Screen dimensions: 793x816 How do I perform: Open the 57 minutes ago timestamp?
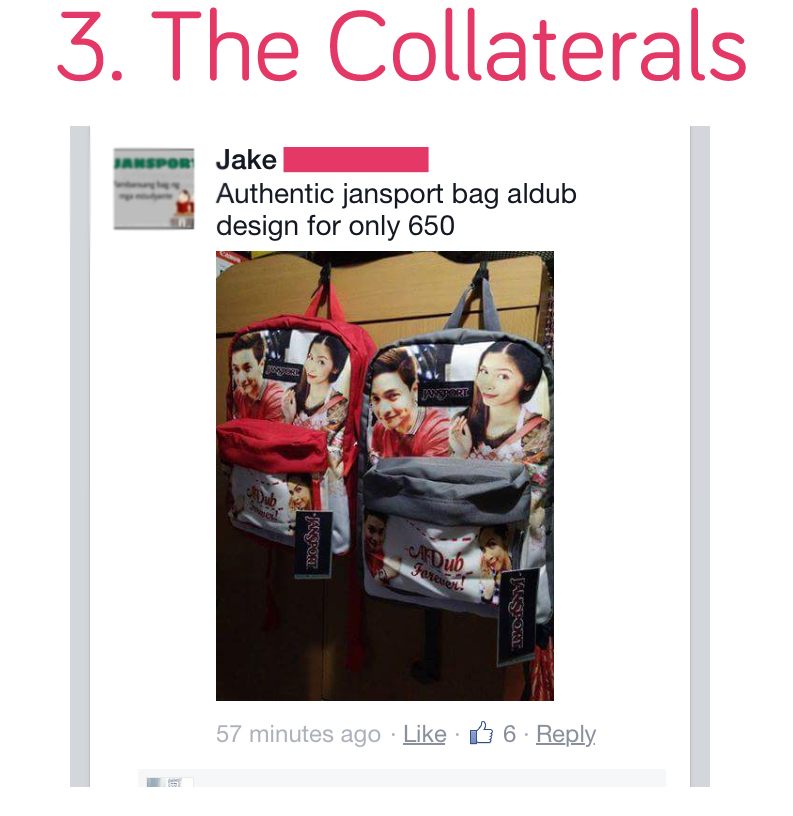click(298, 734)
